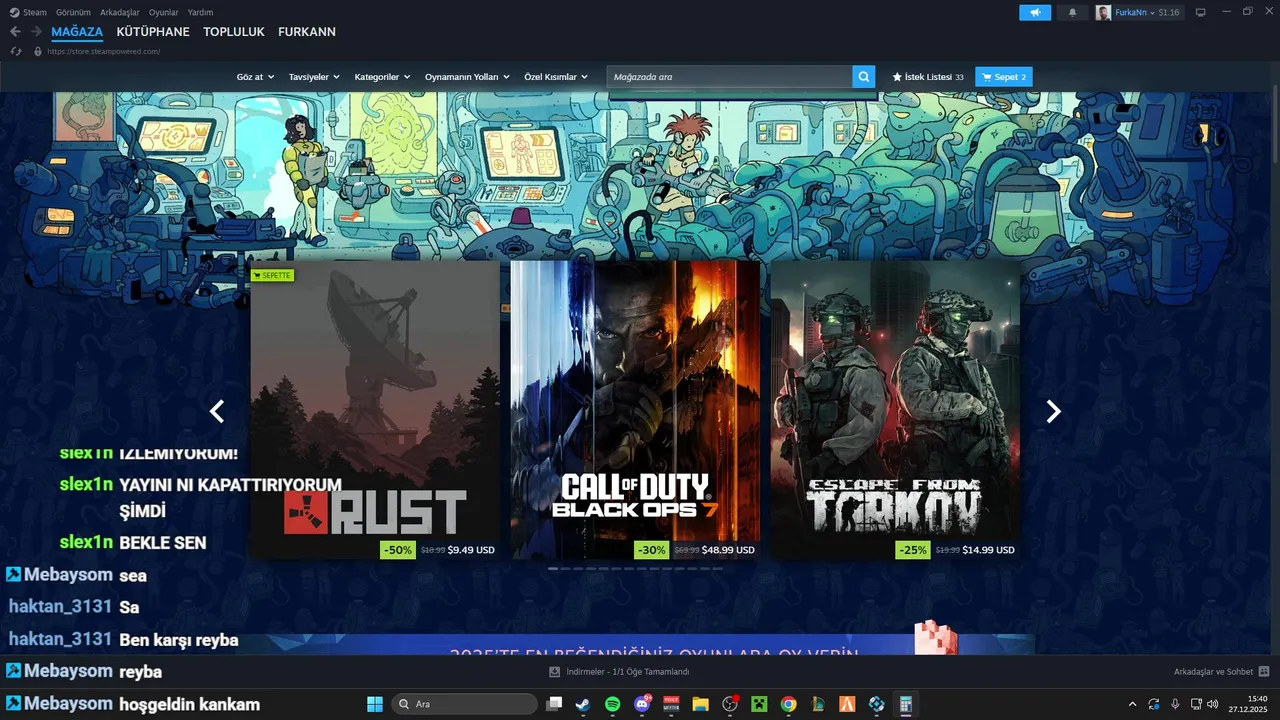Image resolution: width=1280 pixels, height=720 pixels.
Task: Open the volume tray icon
Action: (x=1213, y=704)
